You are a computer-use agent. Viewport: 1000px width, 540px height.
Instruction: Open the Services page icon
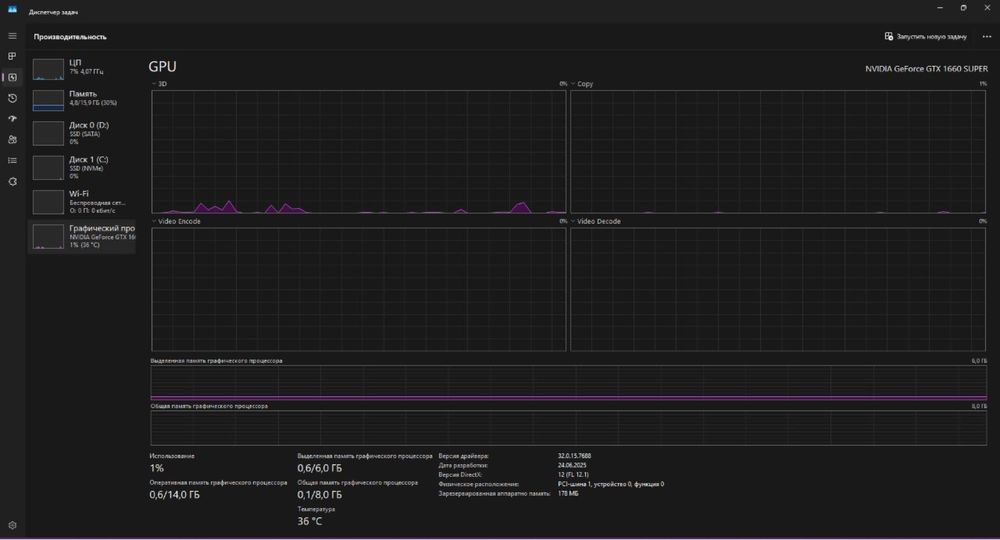(12, 182)
